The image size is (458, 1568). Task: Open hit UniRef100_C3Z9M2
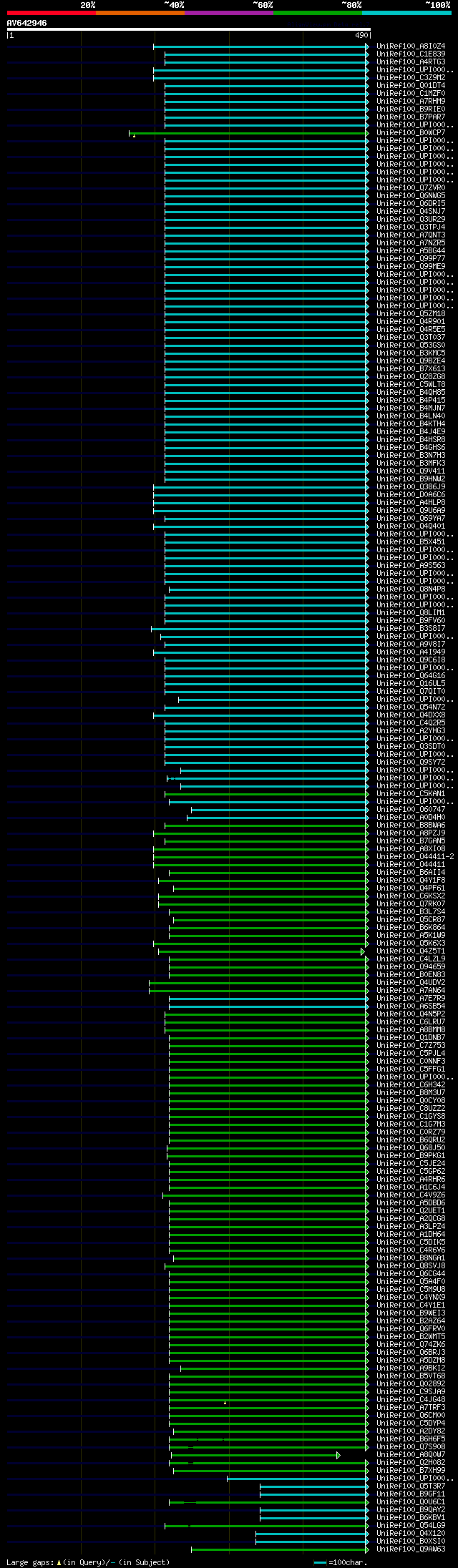[411, 78]
